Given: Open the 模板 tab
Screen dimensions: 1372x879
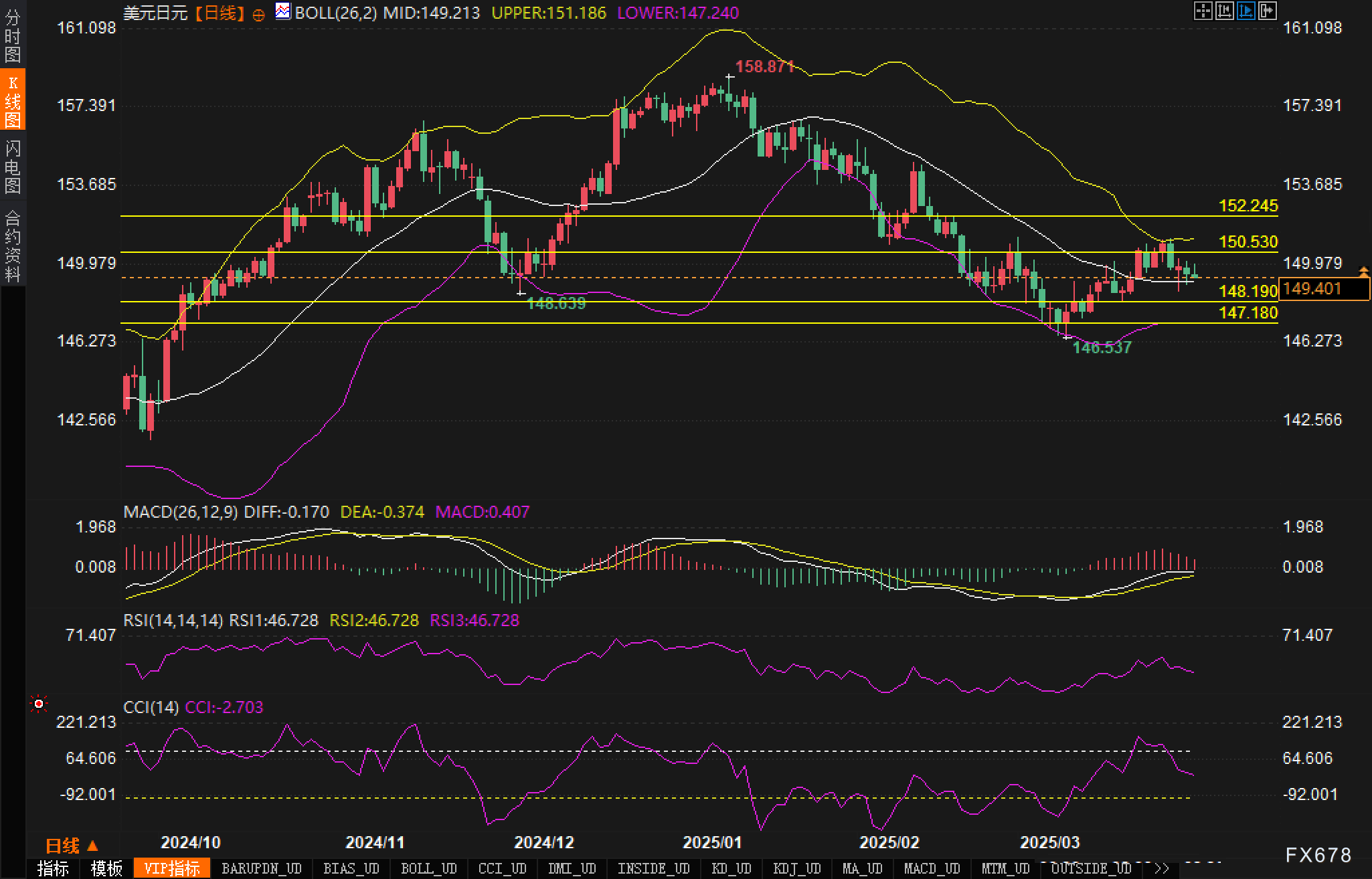Looking at the screenshot, I should click(x=107, y=868).
